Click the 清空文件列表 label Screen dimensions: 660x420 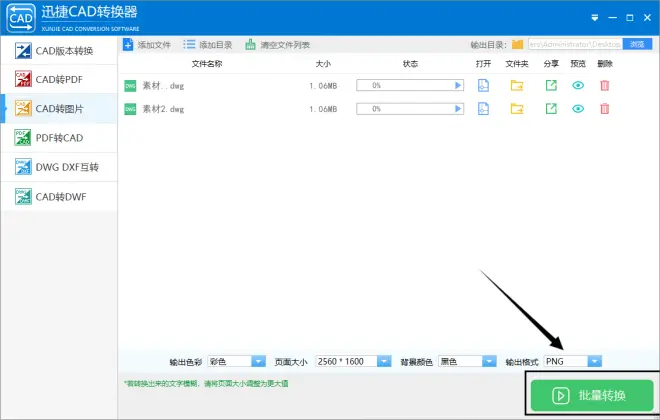tap(285, 45)
